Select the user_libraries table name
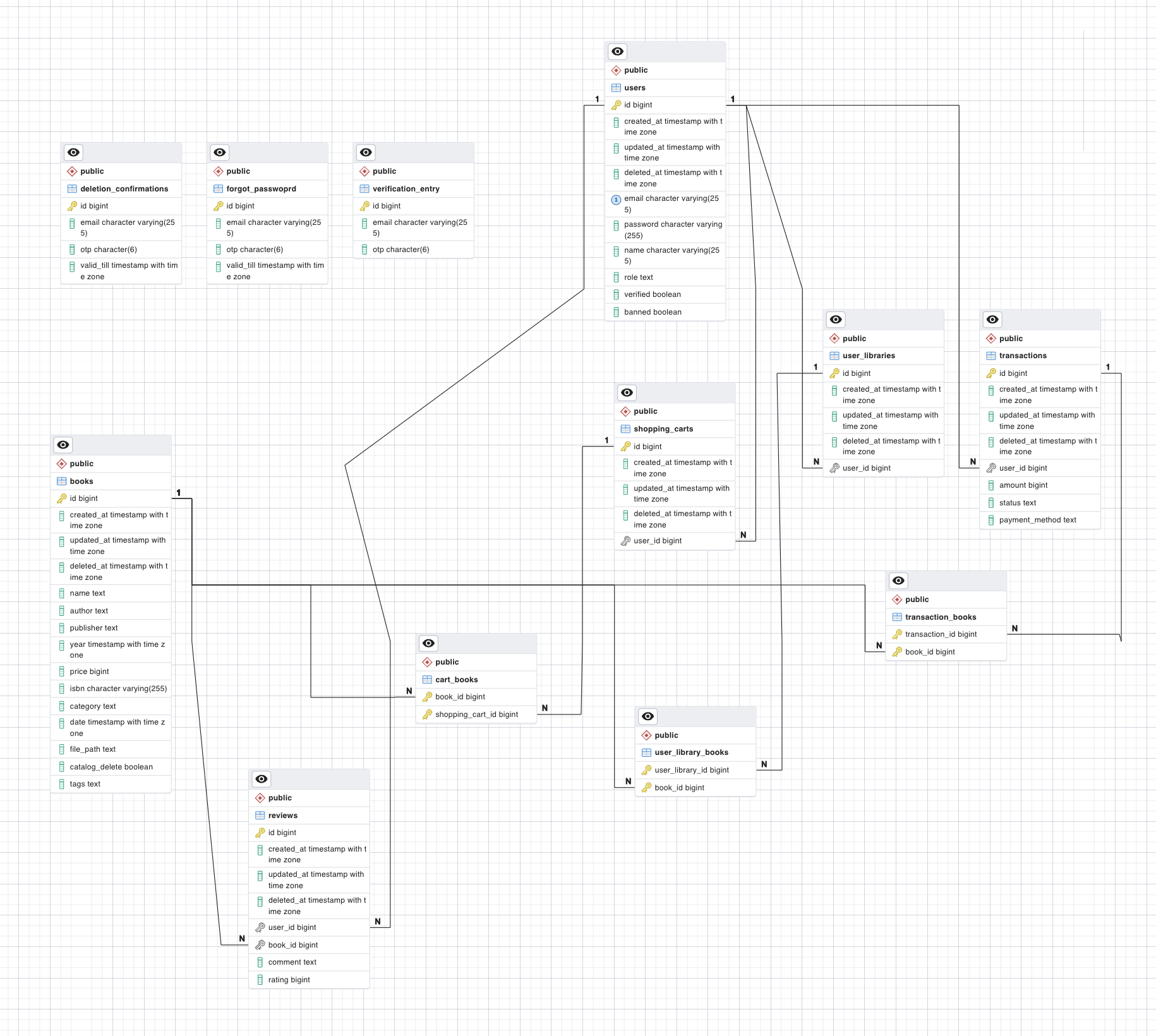 tap(869, 356)
